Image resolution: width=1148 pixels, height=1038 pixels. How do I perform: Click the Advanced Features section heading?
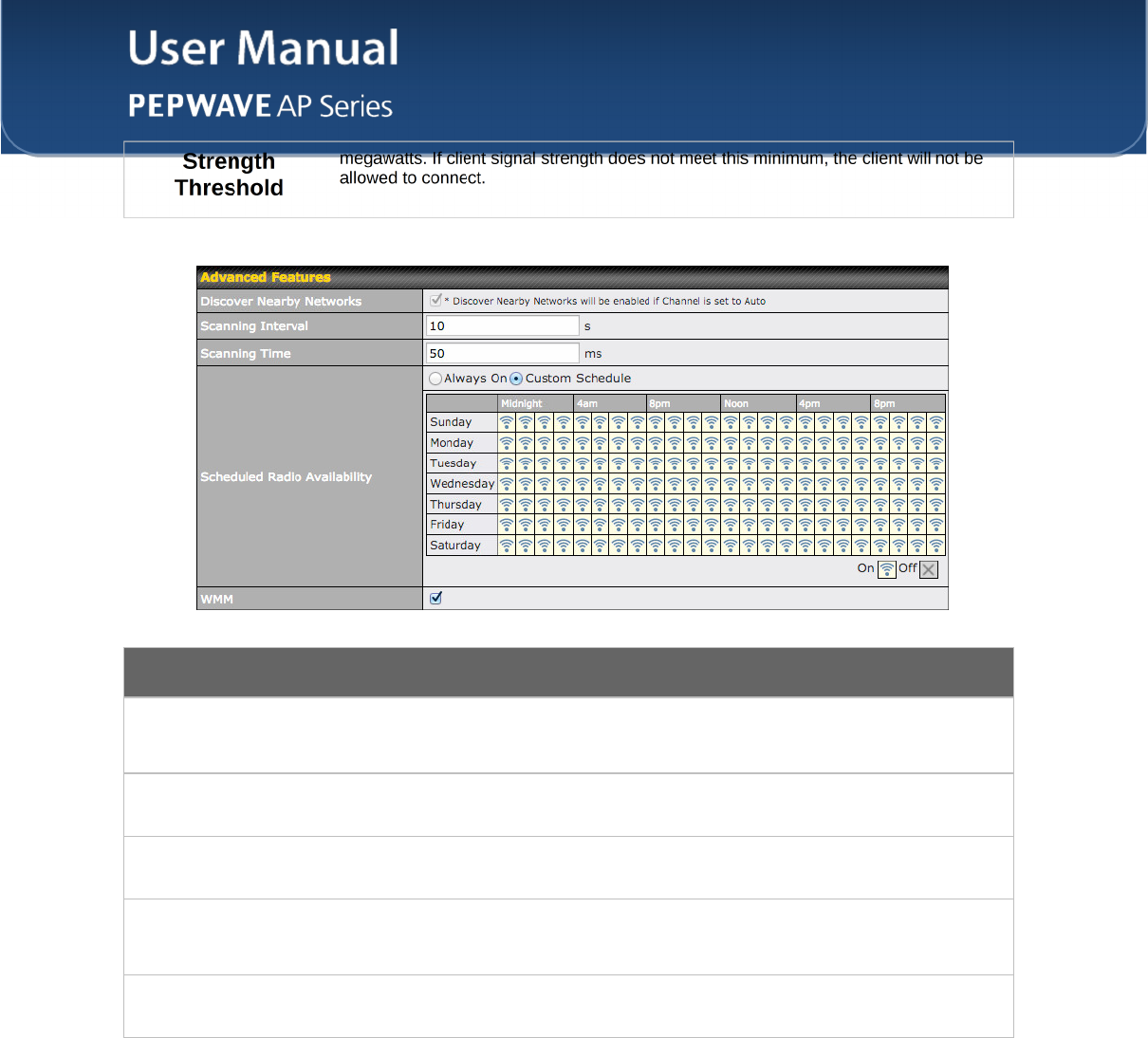point(266,277)
